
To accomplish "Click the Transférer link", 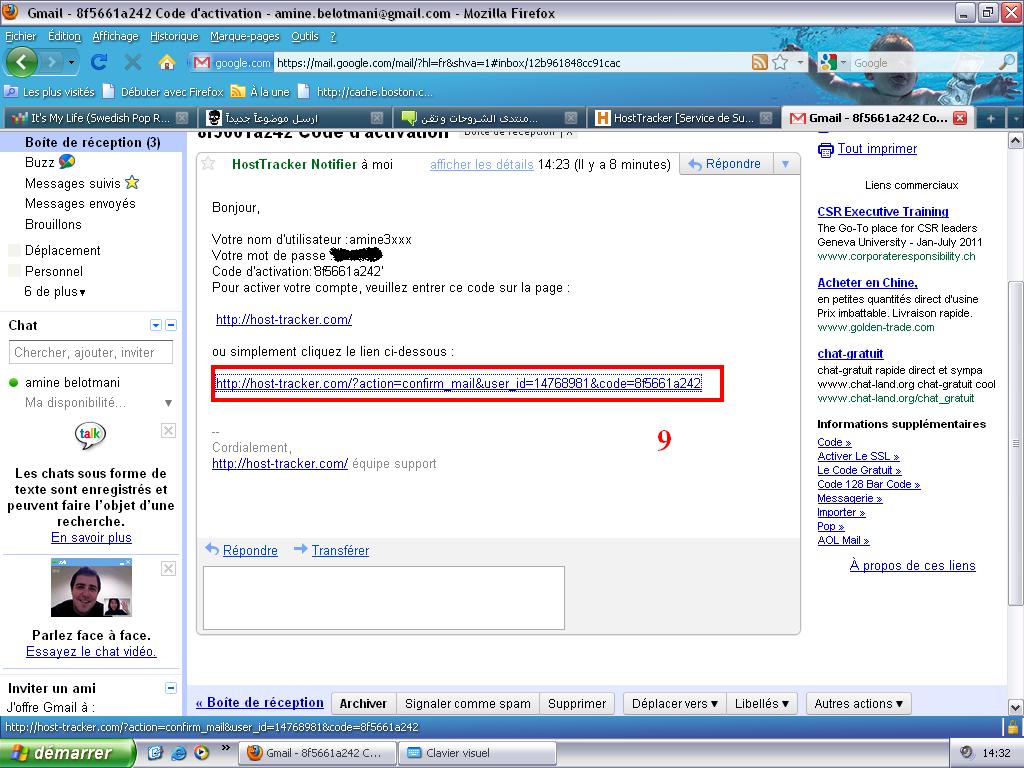I will point(340,551).
